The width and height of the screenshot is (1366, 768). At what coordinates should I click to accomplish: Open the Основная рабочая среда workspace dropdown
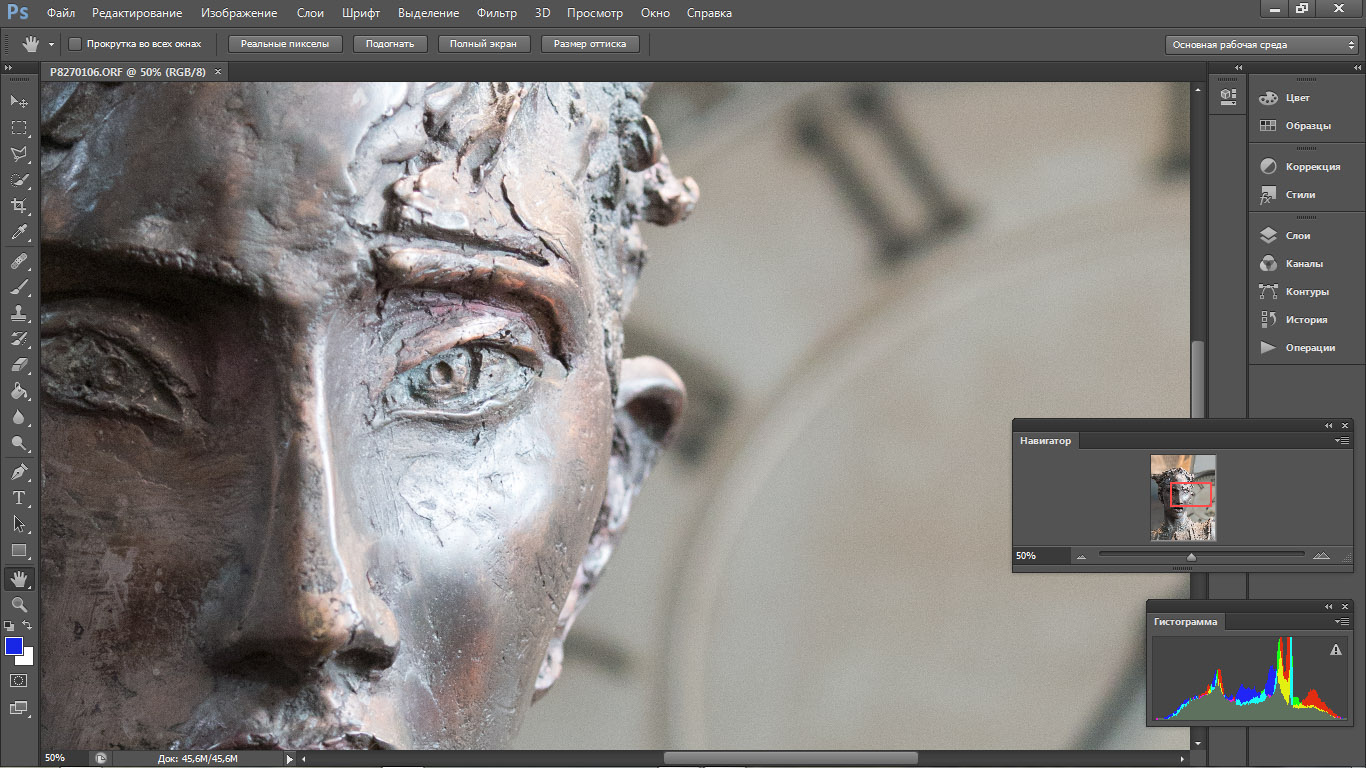tap(1263, 45)
